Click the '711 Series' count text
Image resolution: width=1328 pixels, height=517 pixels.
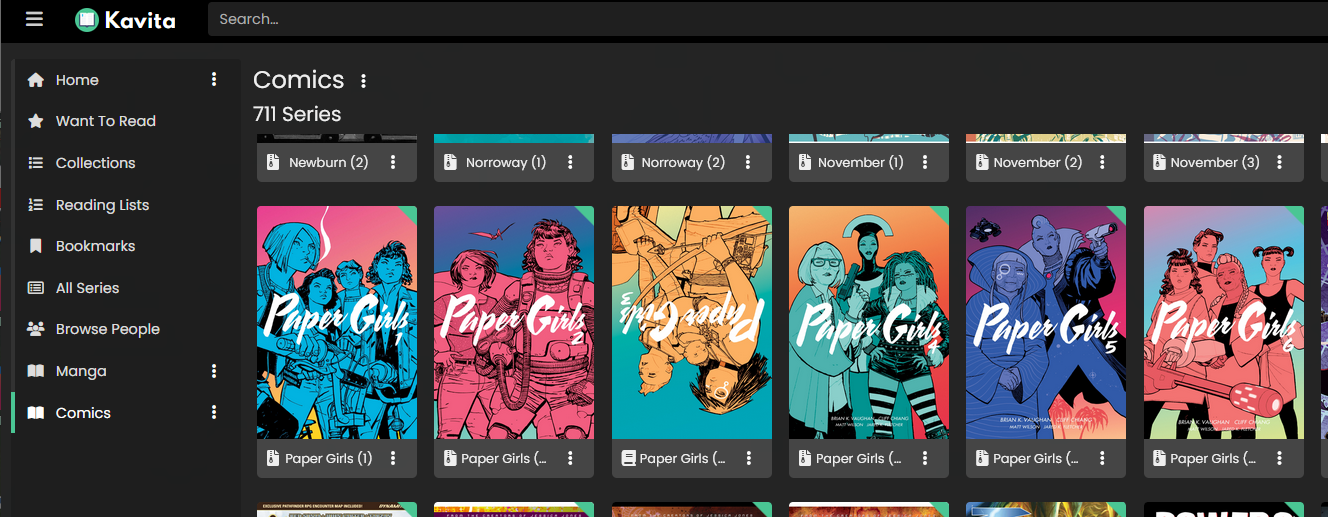(297, 114)
